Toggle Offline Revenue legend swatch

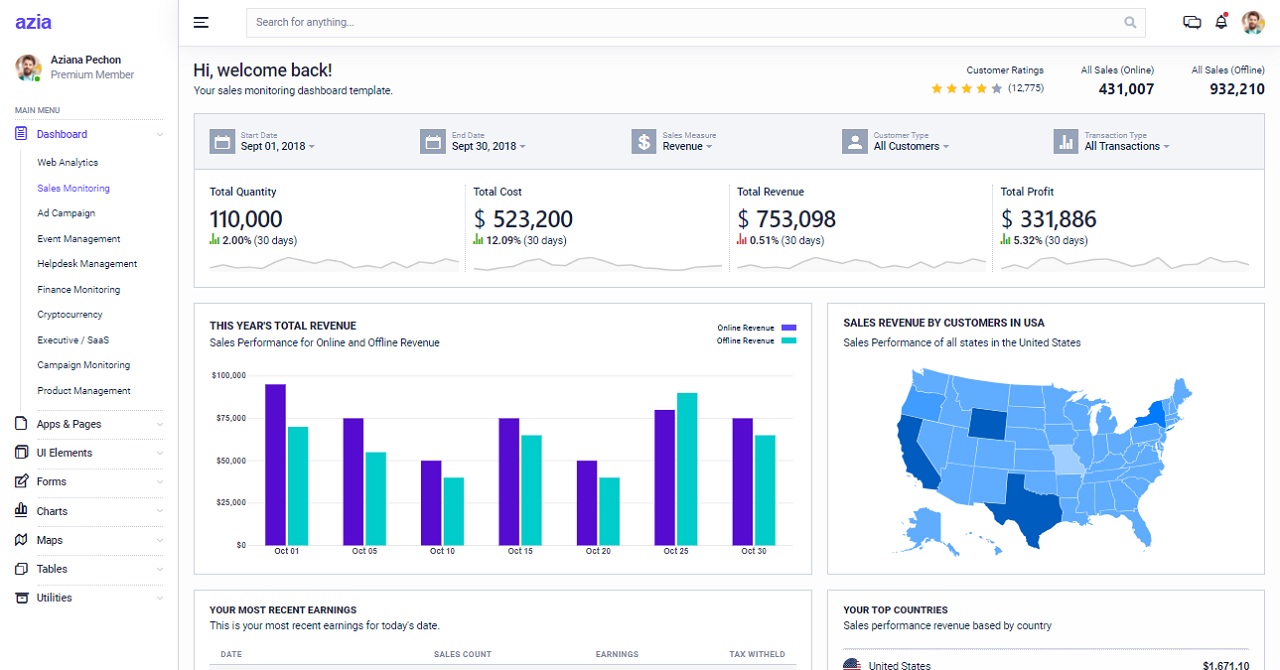click(789, 341)
